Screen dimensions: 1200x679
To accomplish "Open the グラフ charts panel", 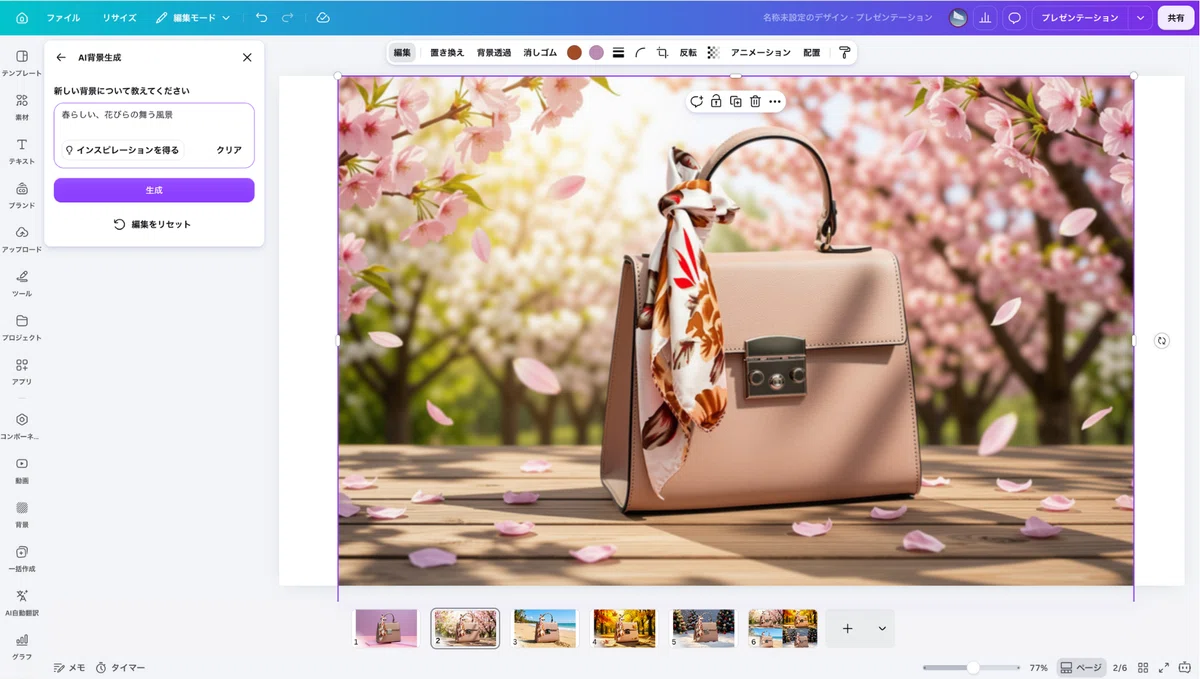I will (x=22, y=646).
